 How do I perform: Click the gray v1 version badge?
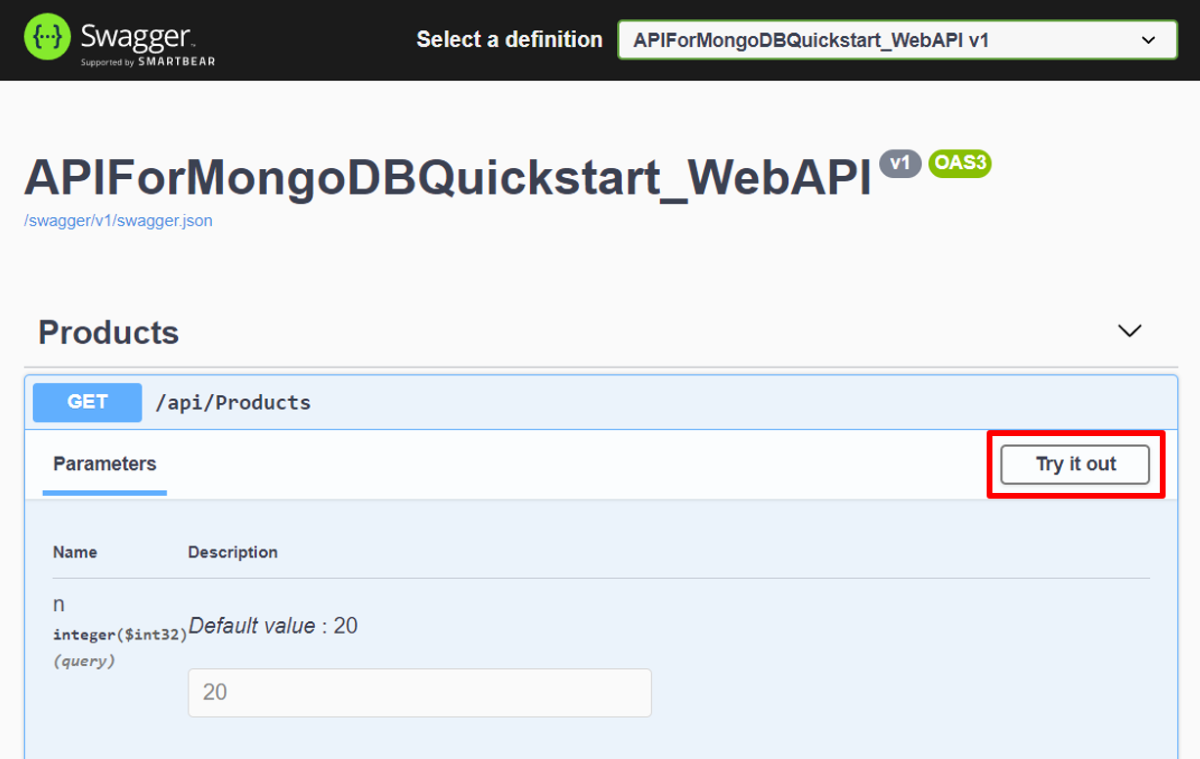(x=899, y=163)
